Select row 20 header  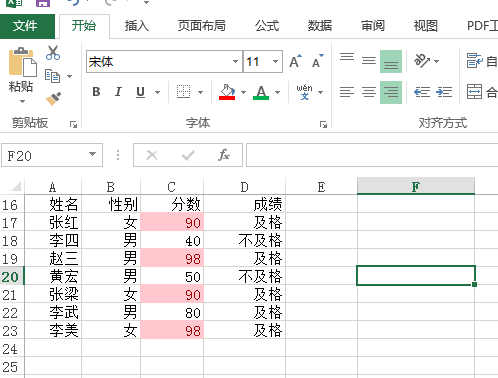click(12, 276)
